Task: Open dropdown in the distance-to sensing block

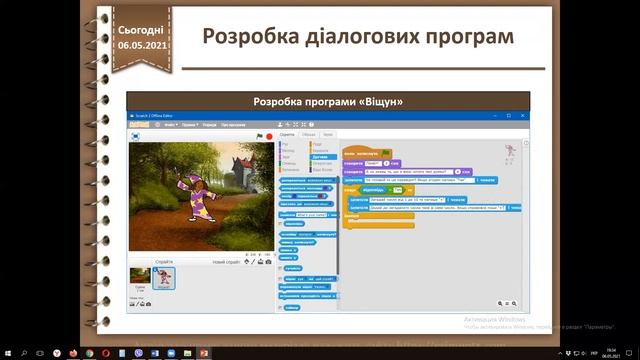Action: (x=331, y=204)
